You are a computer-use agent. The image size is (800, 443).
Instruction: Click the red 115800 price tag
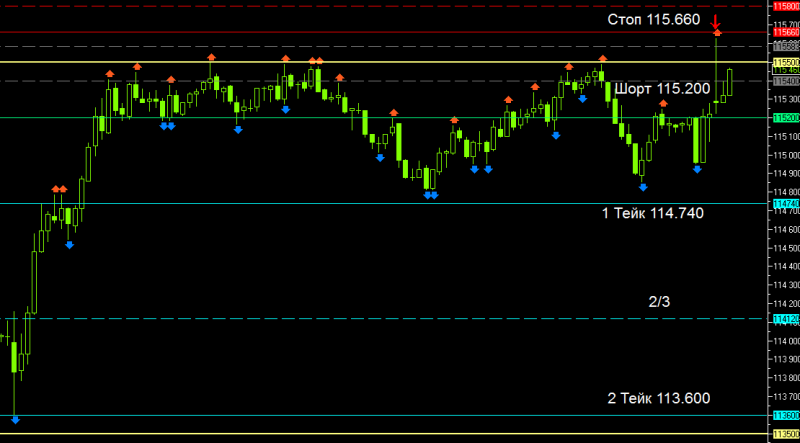pyautogui.click(x=786, y=6)
